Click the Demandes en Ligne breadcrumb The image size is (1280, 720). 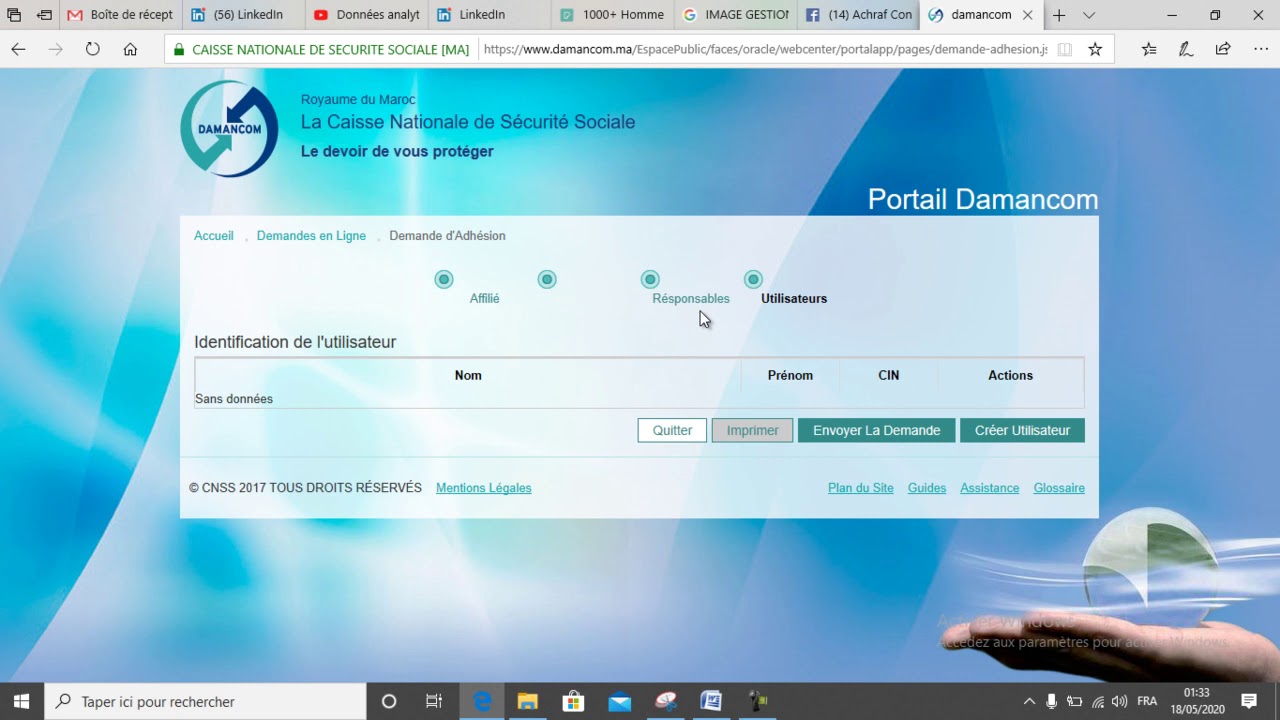[x=311, y=236]
